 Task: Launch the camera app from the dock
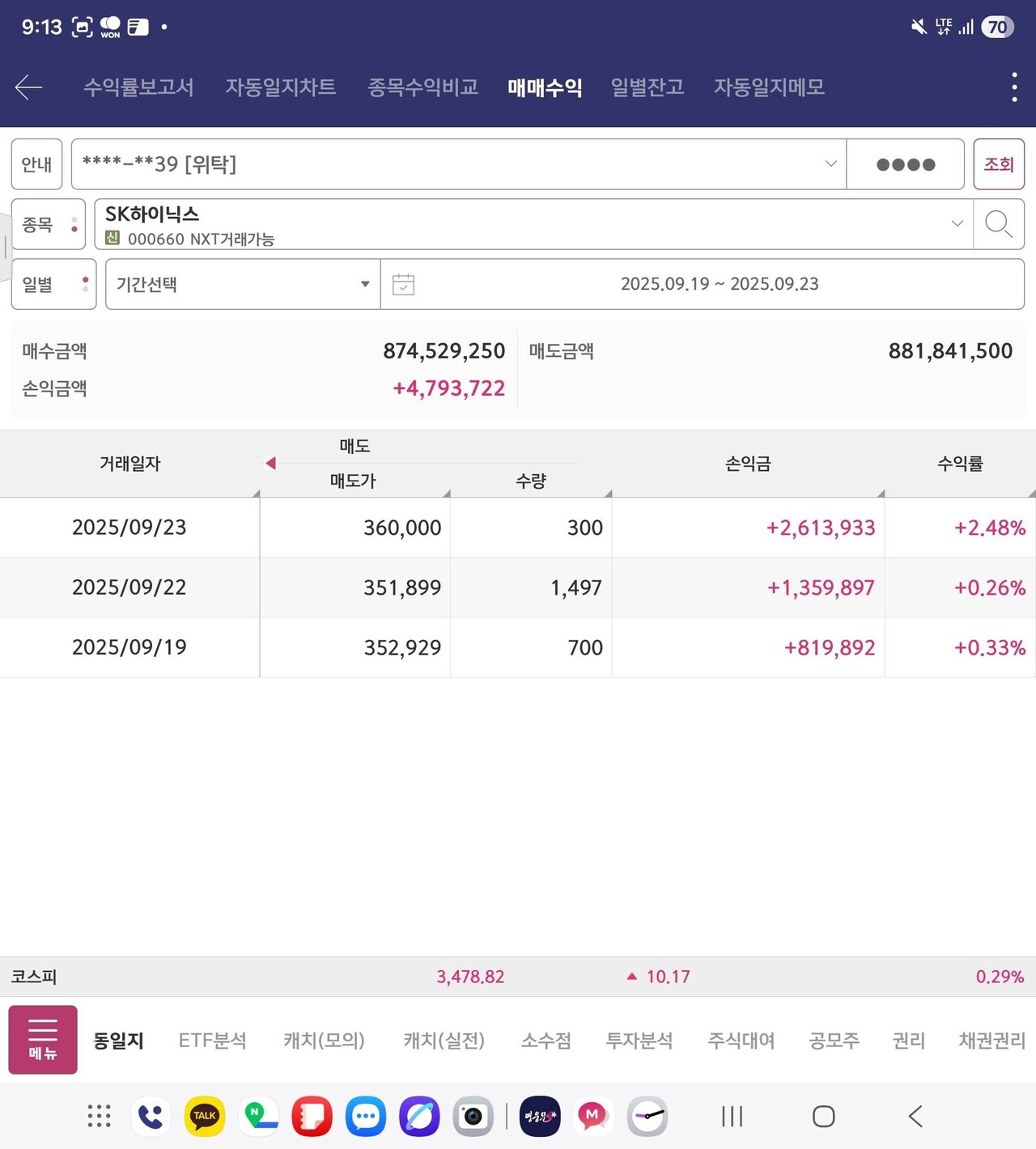pos(473,1116)
